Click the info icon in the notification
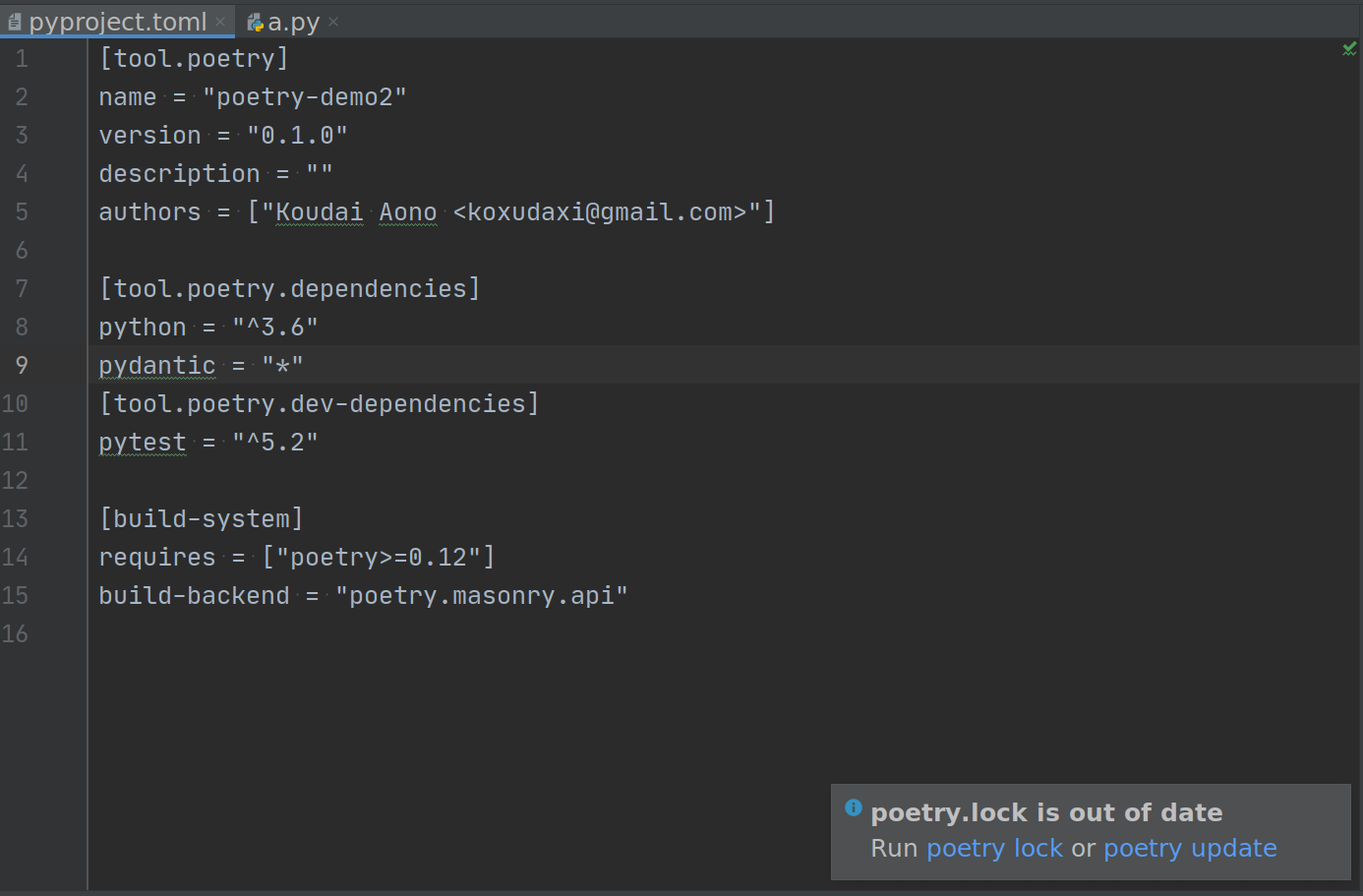 [854, 807]
